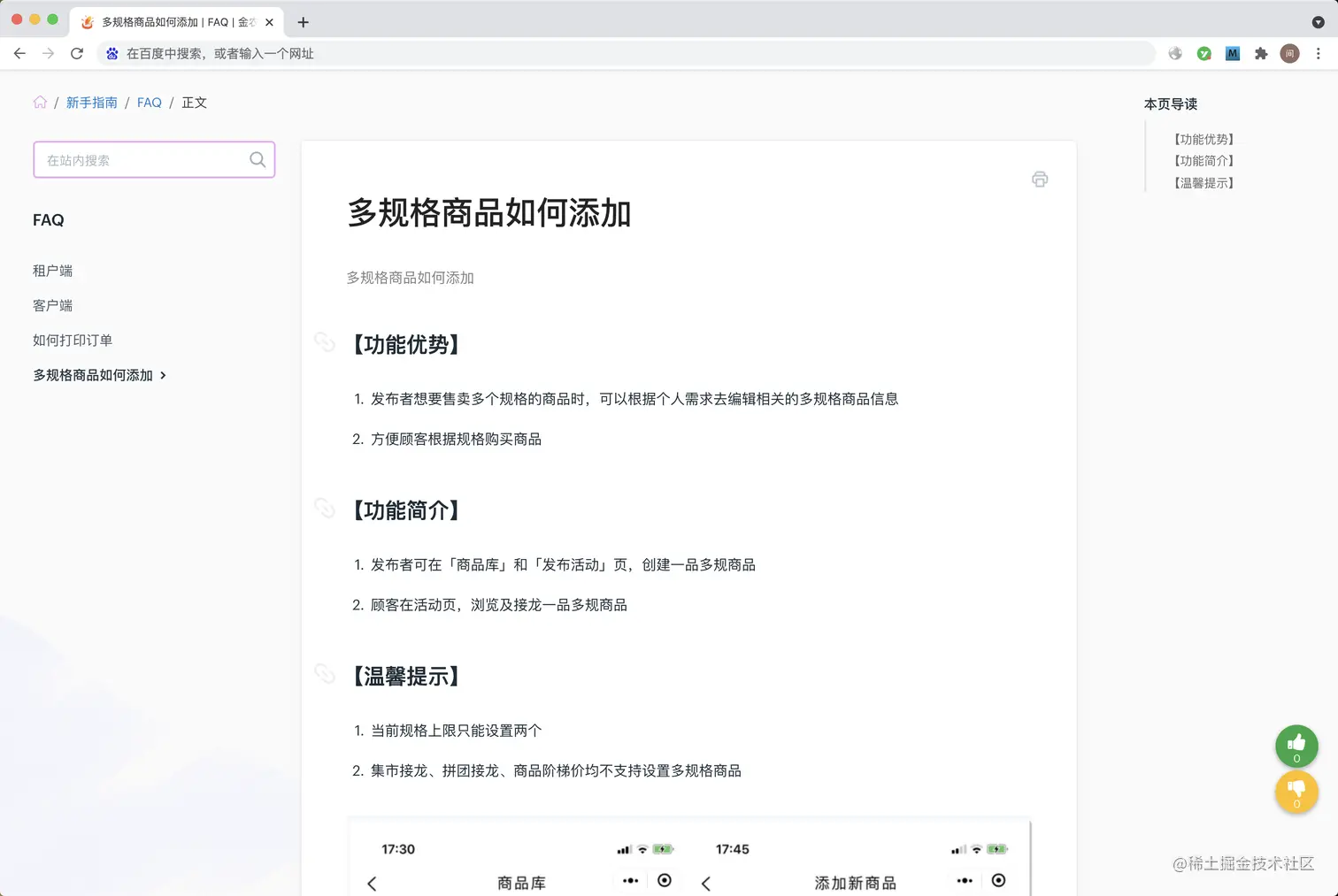Open 如何打印订单 in the FAQ sidebar

[x=73, y=341]
